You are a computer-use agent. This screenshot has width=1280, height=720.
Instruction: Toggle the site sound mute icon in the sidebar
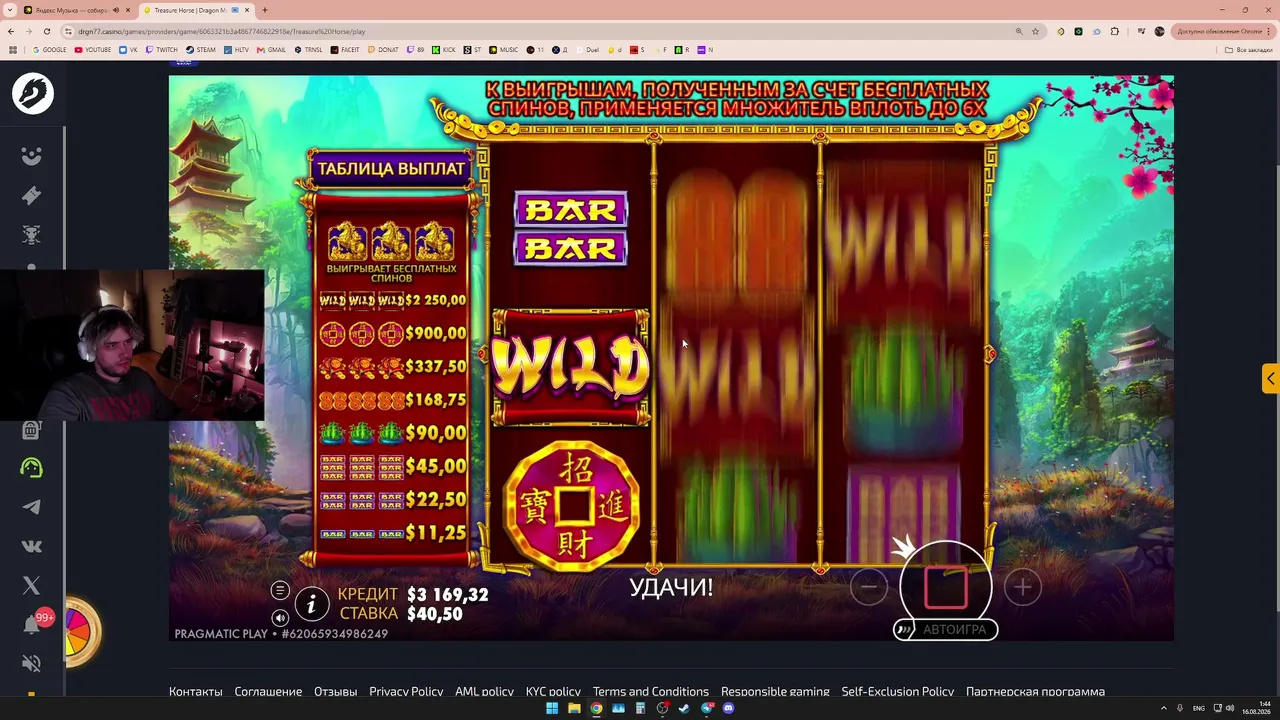32,663
